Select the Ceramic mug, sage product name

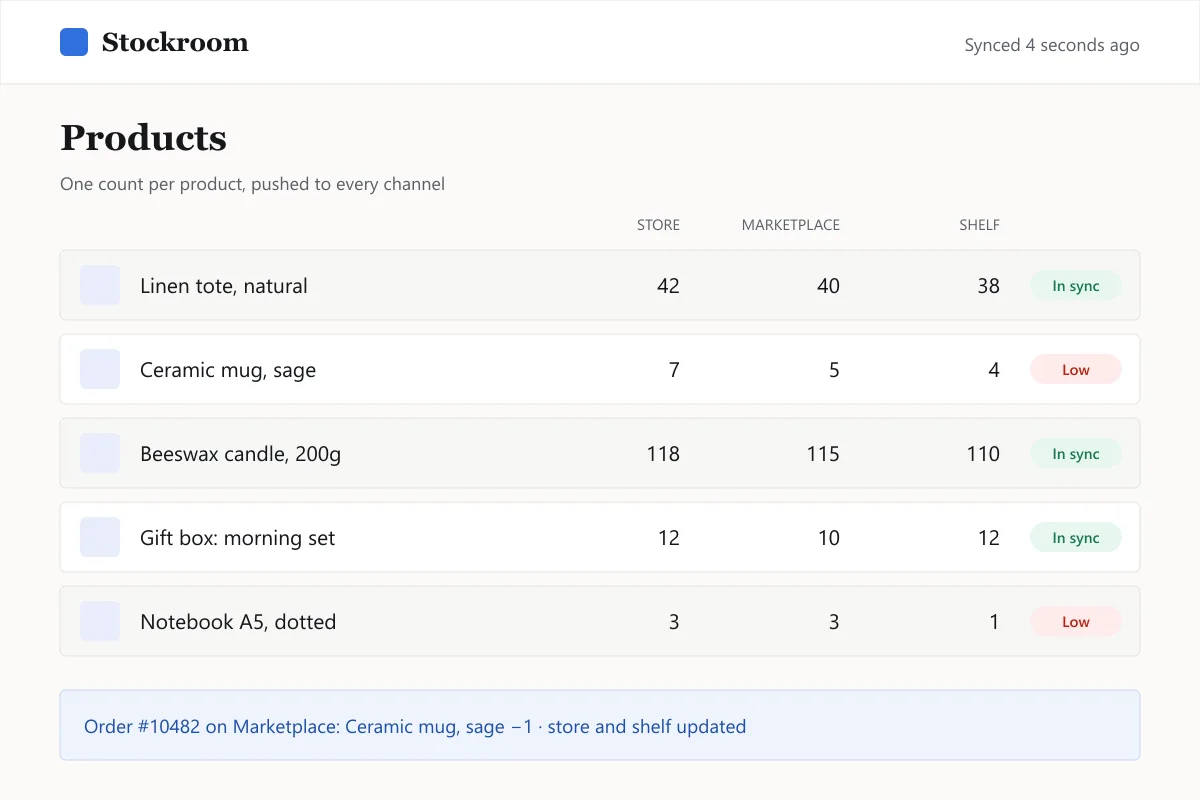[x=228, y=370]
